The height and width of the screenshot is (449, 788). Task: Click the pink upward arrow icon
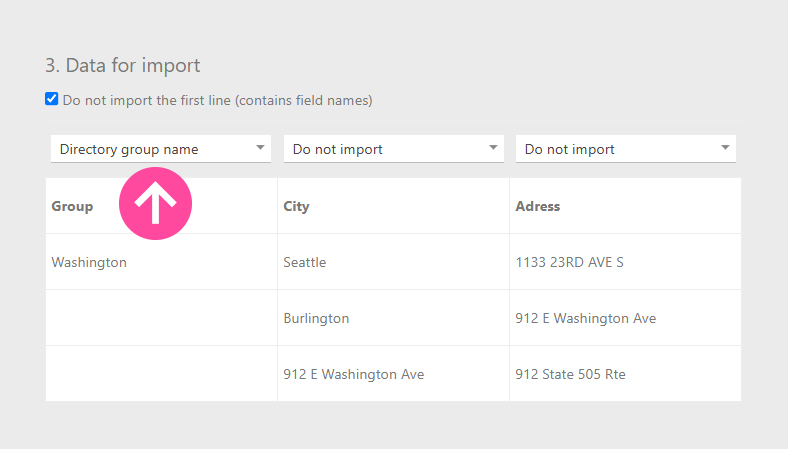pyautogui.click(x=155, y=204)
